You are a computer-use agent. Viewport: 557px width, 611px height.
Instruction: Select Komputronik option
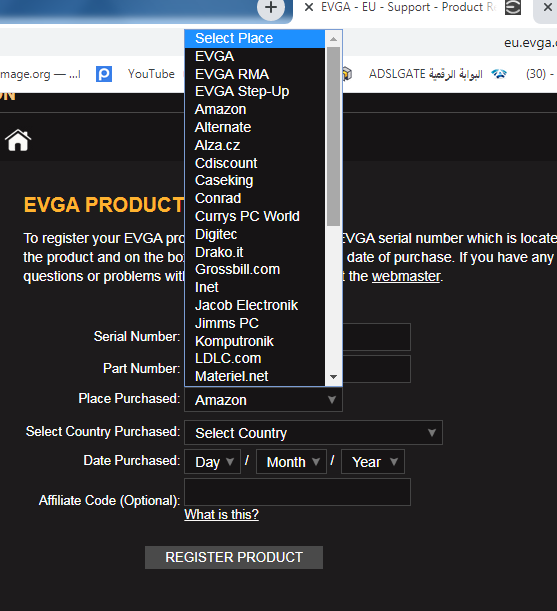255,341
